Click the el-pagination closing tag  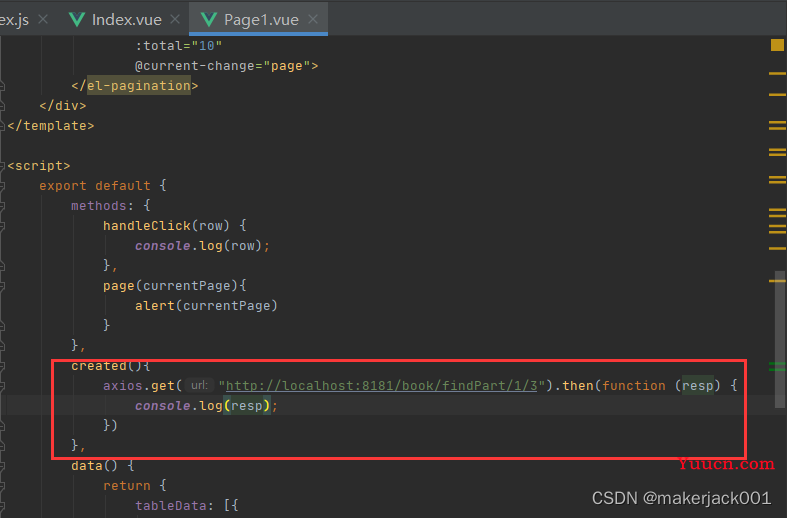[x=135, y=86]
